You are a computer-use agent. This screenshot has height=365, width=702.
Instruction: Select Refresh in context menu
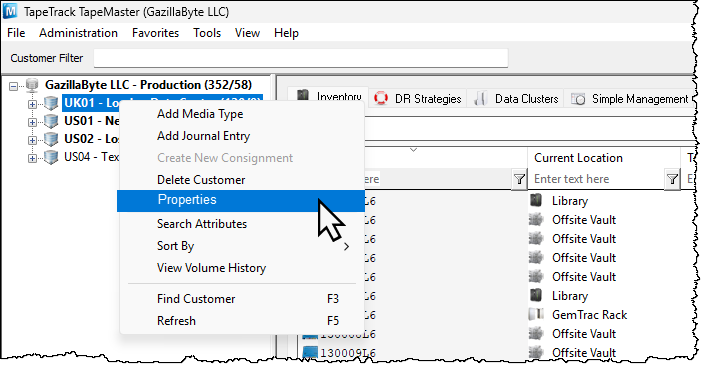[242, 321]
